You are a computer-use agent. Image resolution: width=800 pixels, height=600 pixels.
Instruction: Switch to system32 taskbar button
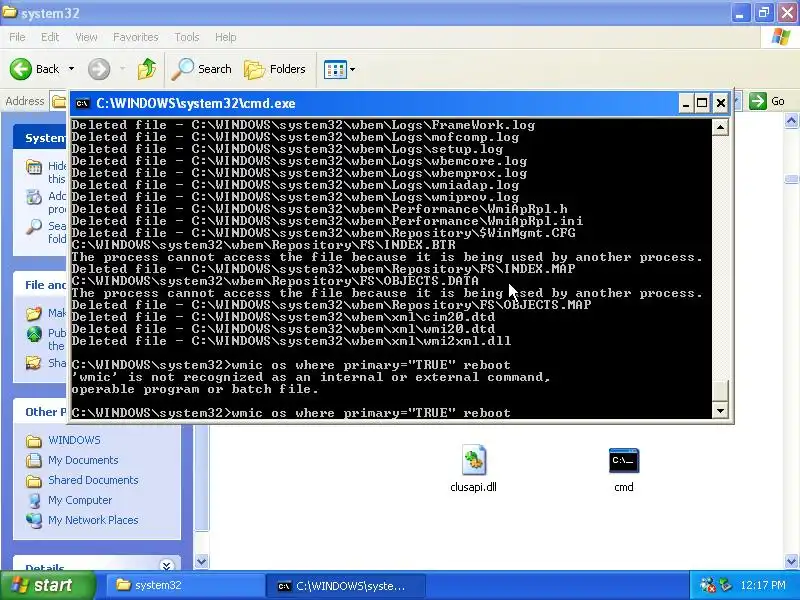(x=184, y=586)
